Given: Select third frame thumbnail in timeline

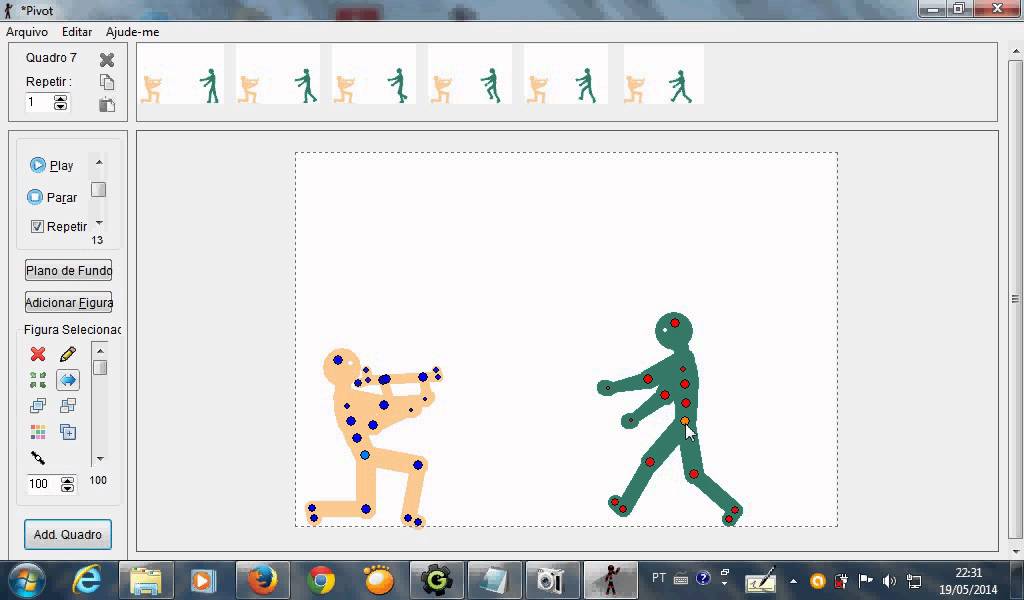Looking at the screenshot, I should point(374,74).
